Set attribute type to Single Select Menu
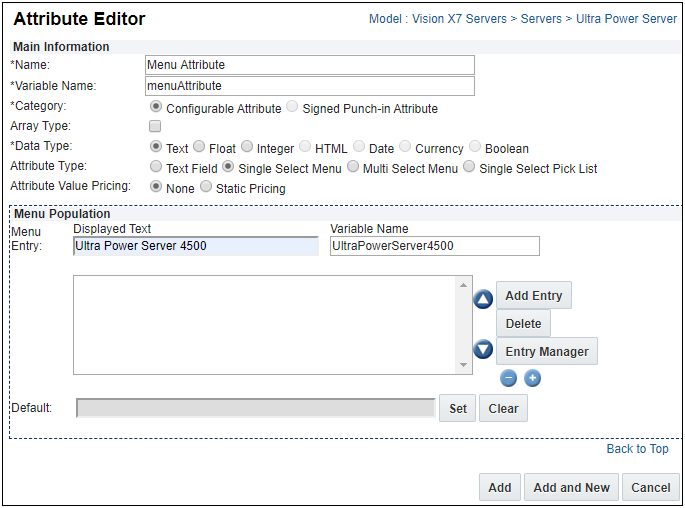 (x=228, y=166)
